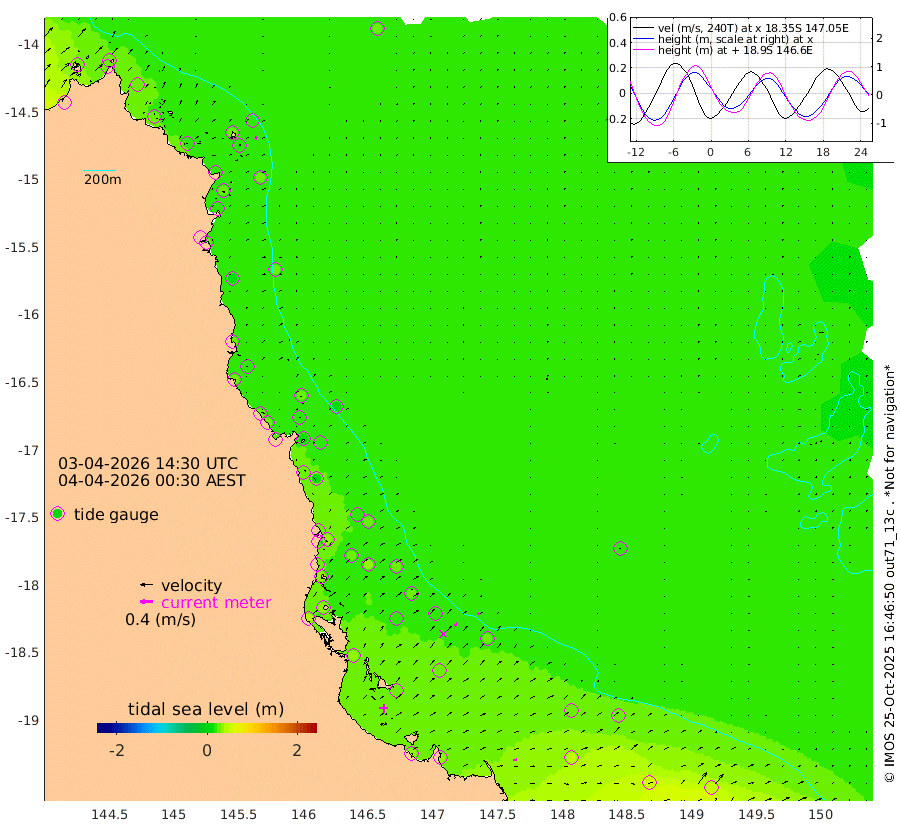Click the '03-04-2026 14:30 UTC' timestamp
Viewport: 900px width, 834px height.
(x=148, y=463)
